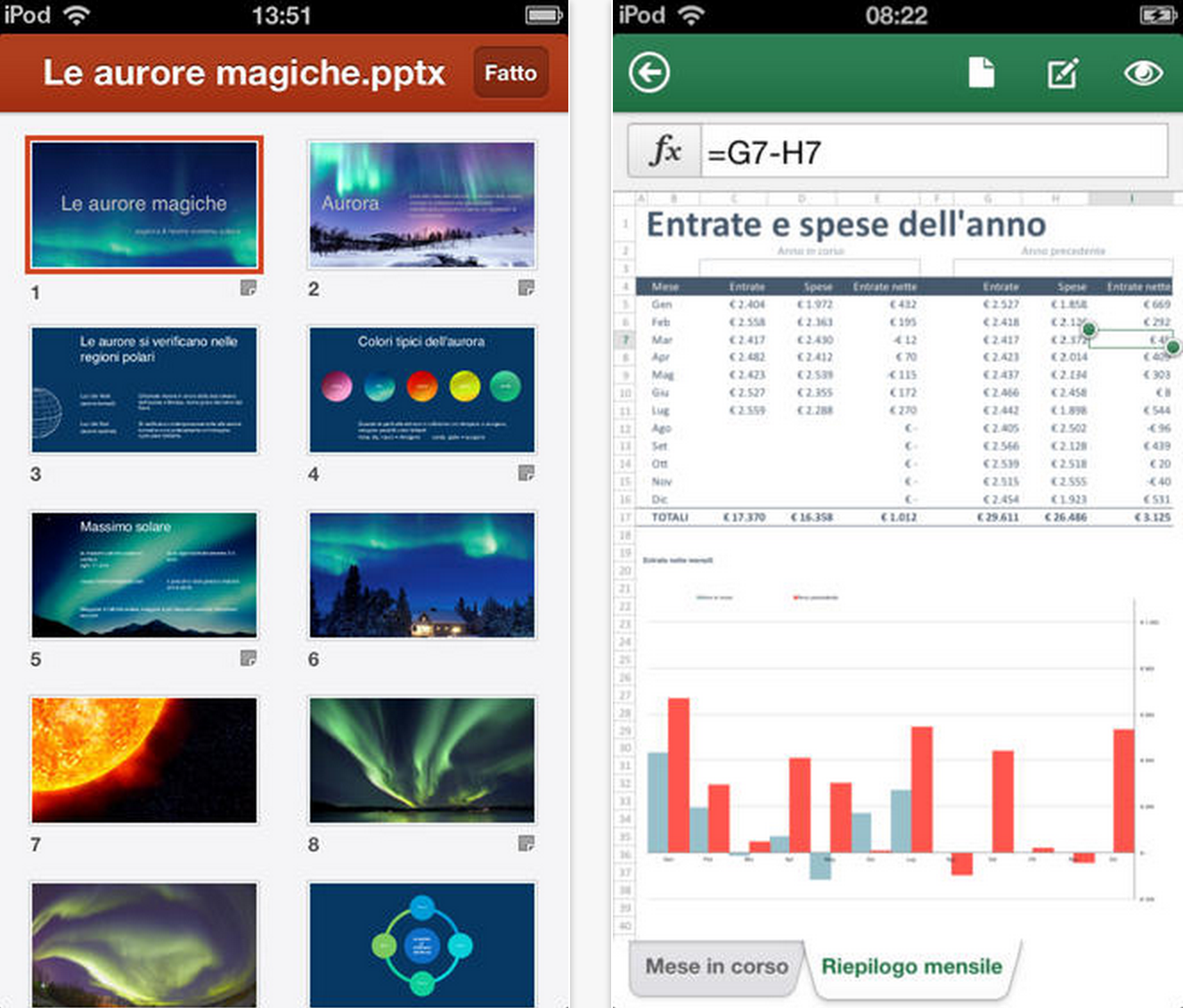Select the 'Nov' month cell
This screenshot has height=1008, width=1183.
click(662, 482)
